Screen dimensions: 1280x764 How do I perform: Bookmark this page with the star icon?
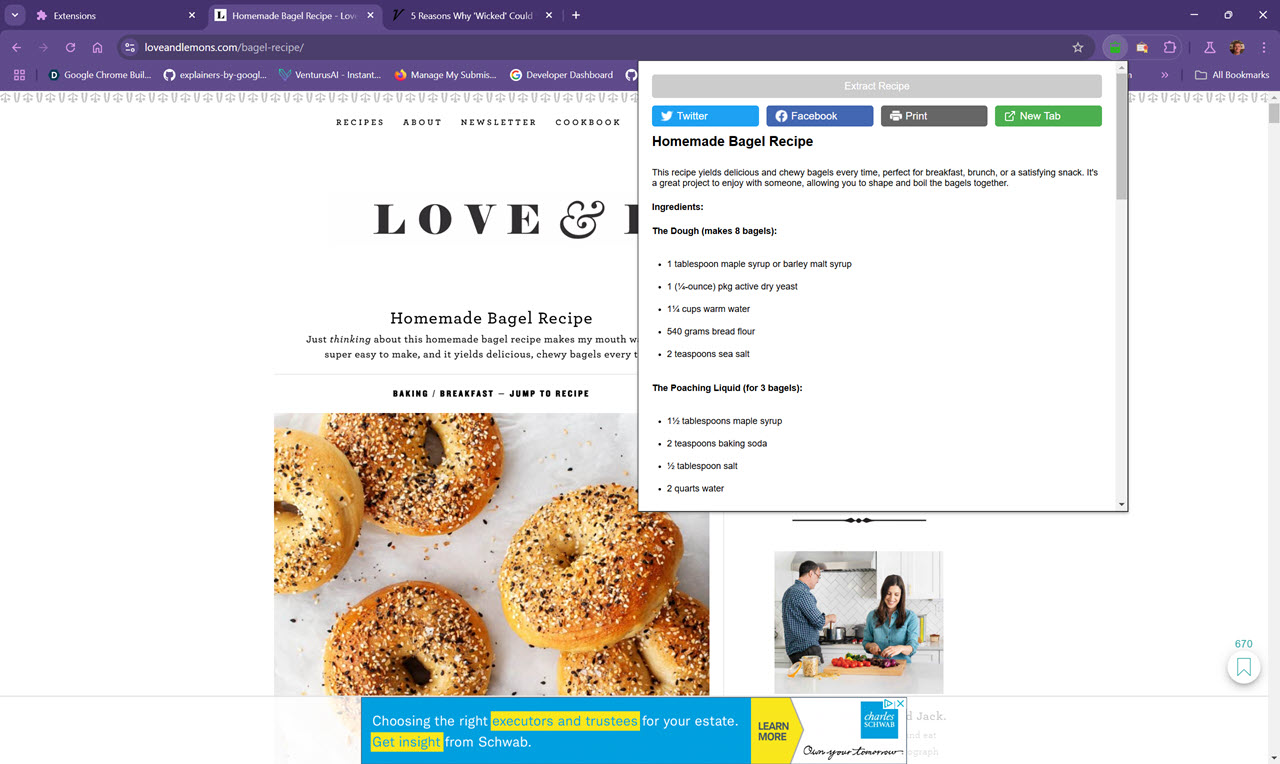click(x=1078, y=47)
